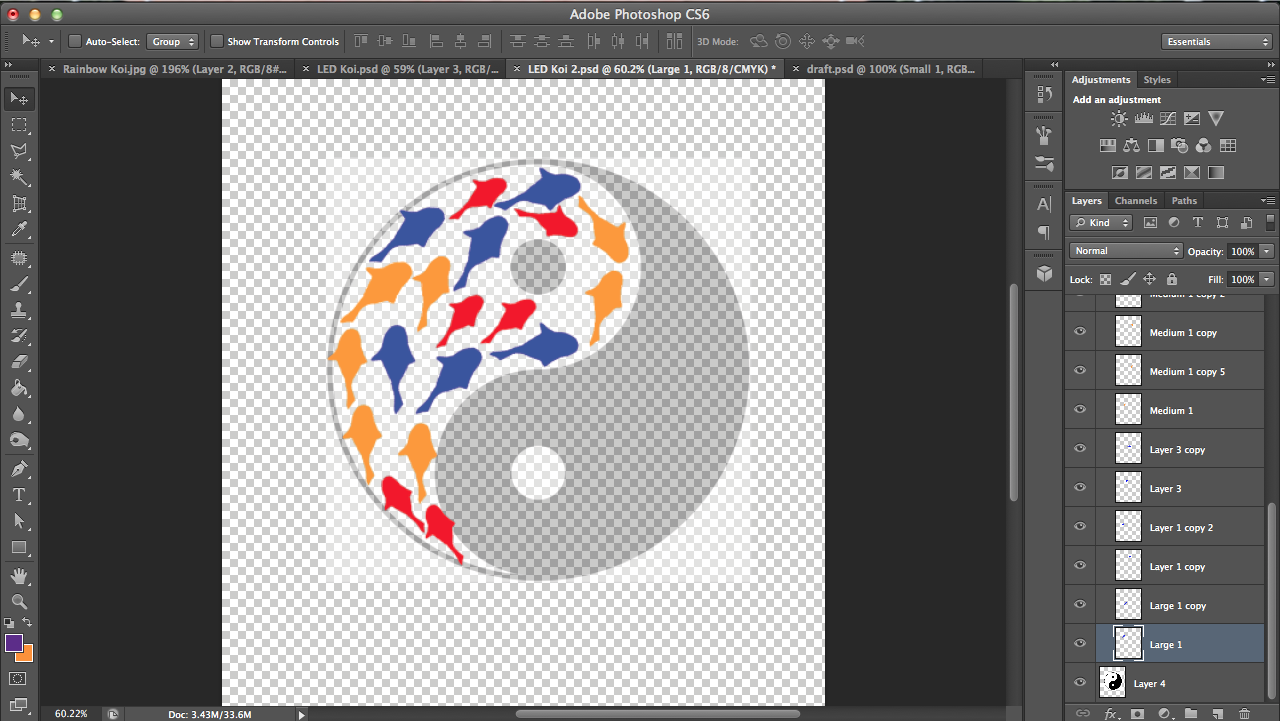Click the Add layer mask button
1280x721 pixels.
point(1137,713)
